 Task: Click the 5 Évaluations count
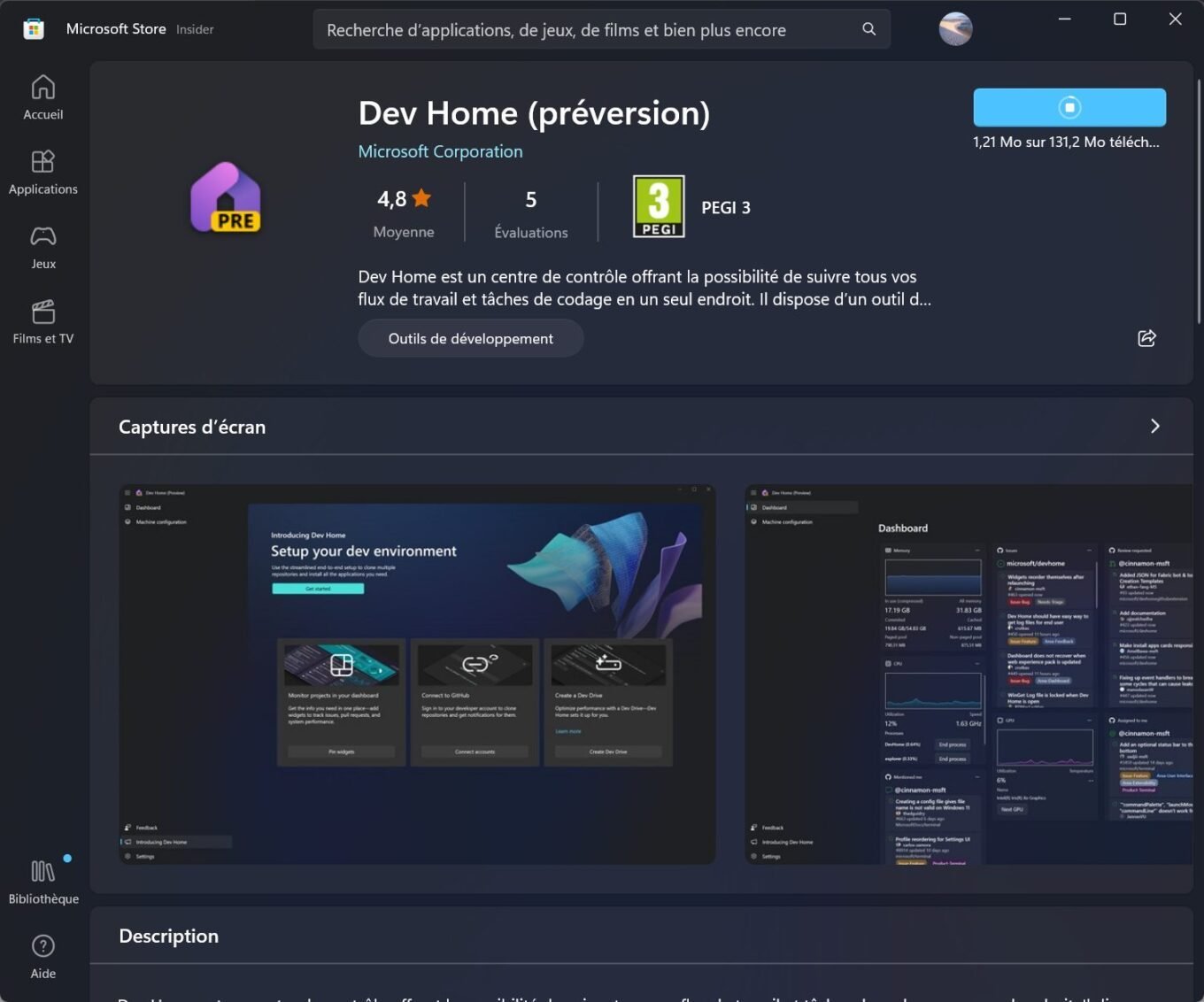coord(531,213)
